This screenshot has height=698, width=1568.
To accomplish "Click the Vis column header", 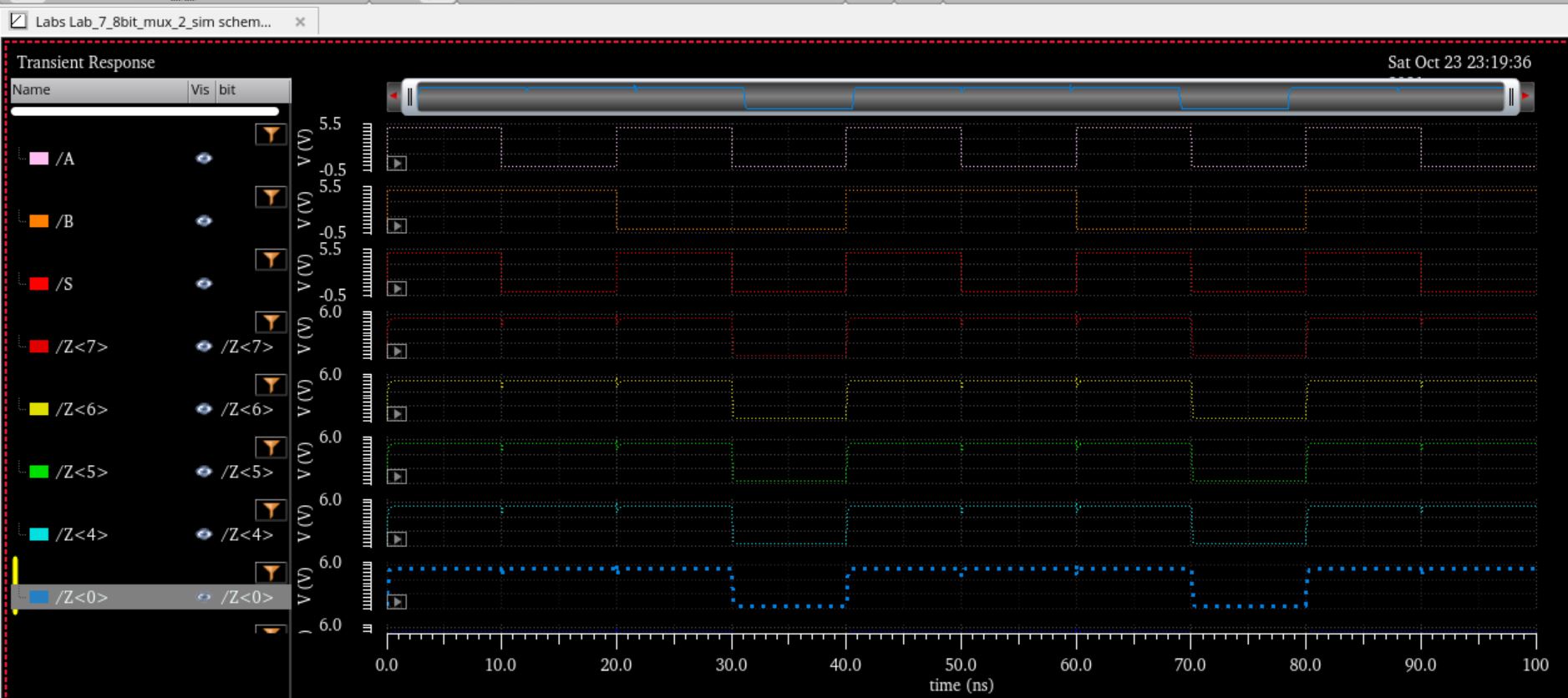I will point(201,90).
